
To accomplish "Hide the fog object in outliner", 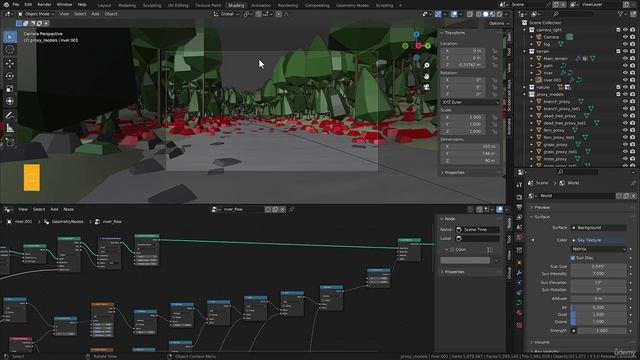I will [625, 44].
